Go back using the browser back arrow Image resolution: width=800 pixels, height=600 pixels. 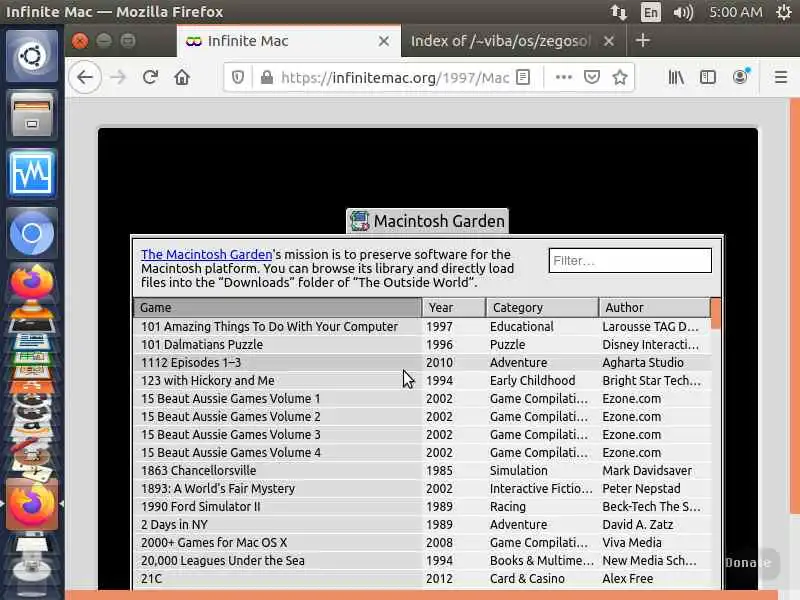[85, 78]
